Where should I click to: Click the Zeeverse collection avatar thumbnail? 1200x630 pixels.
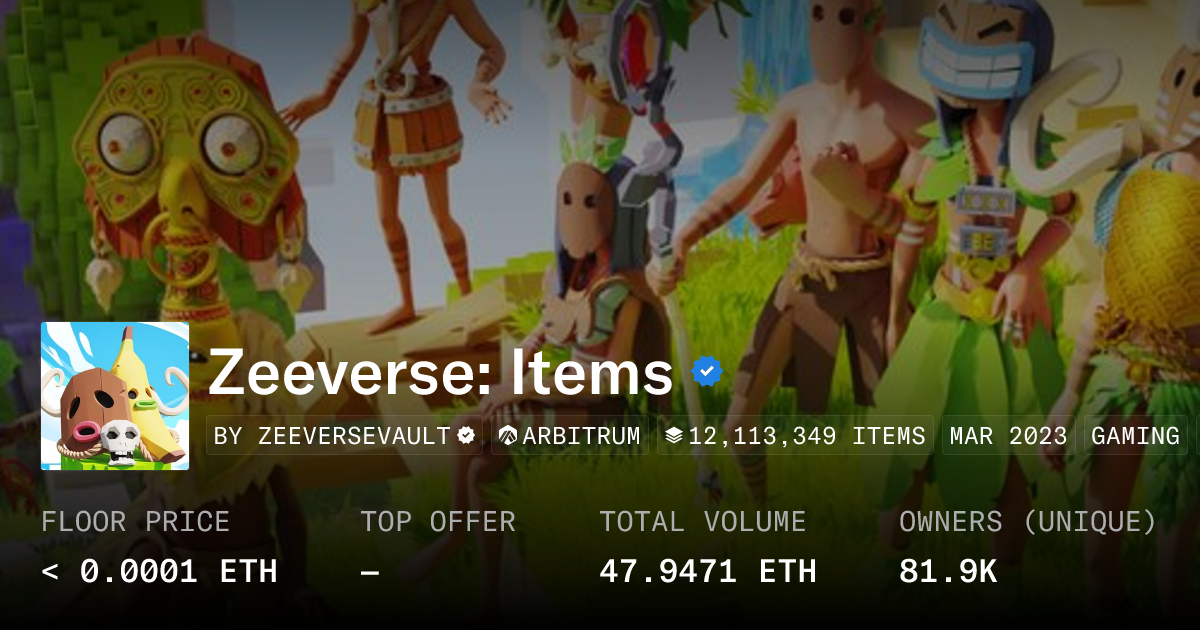click(x=115, y=396)
